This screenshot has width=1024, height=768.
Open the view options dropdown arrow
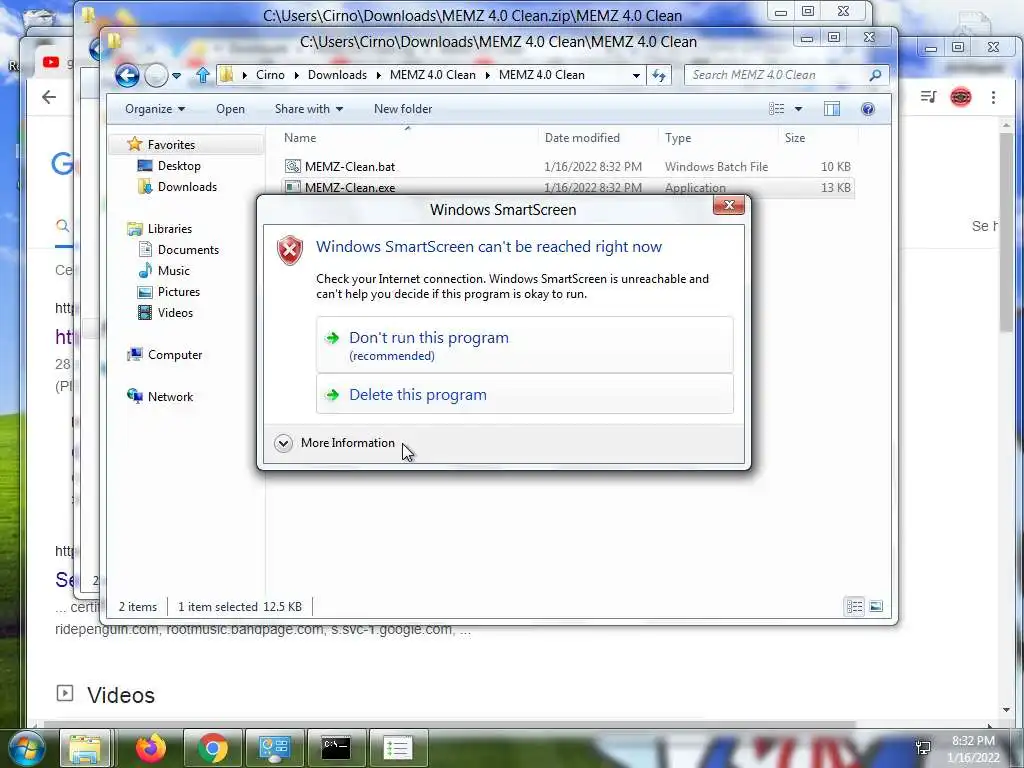coord(798,109)
